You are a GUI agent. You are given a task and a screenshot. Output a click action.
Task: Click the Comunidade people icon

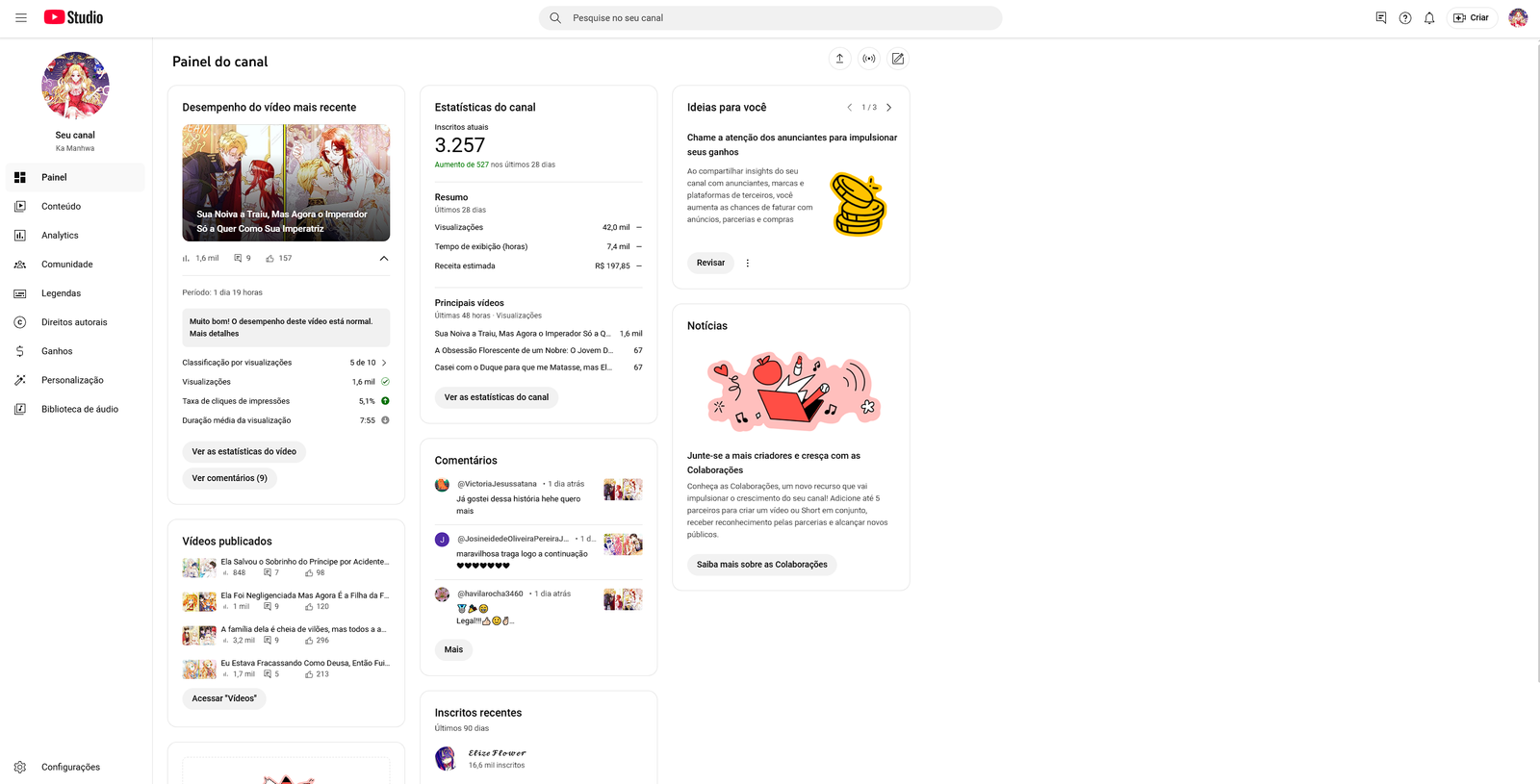tap(20, 265)
